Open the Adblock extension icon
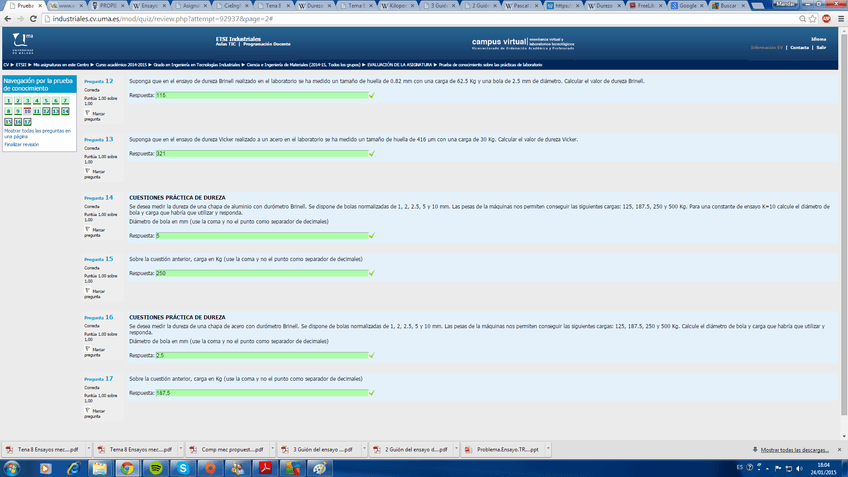848x477 pixels. point(826,18)
